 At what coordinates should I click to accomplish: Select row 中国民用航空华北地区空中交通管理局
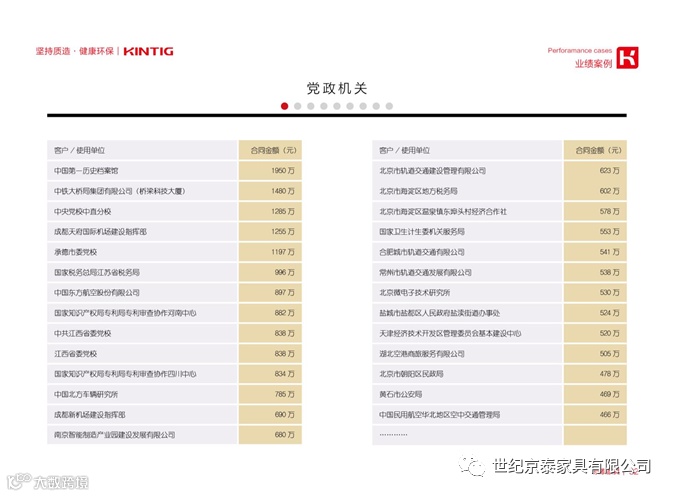click(x=500, y=414)
